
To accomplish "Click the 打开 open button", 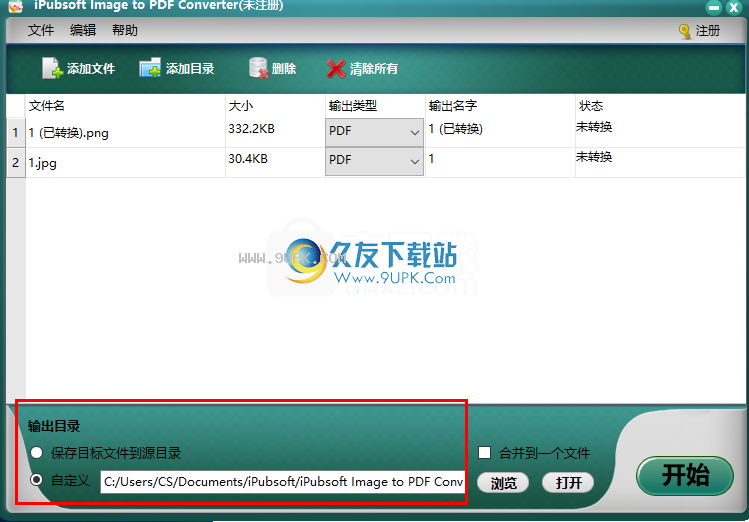I will click(x=568, y=482).
